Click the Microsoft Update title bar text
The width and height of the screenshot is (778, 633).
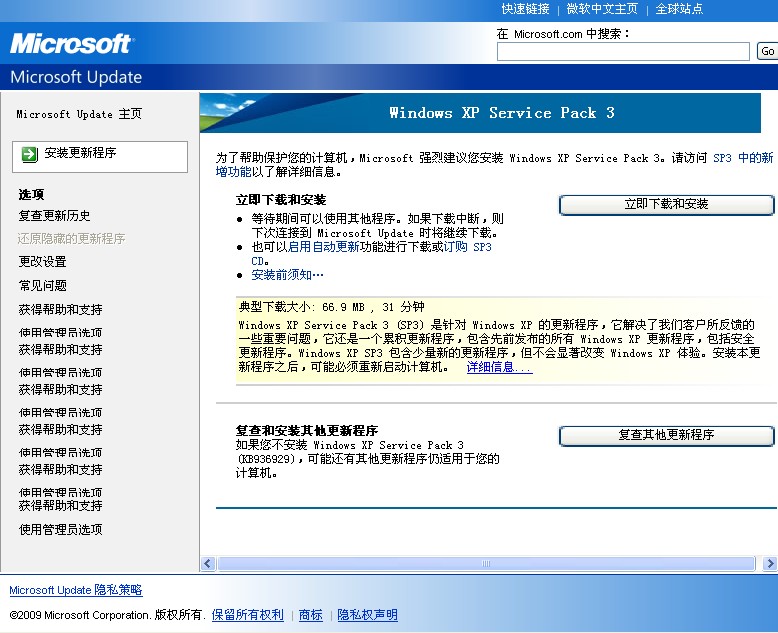pyautogui.click(x=76, y=77)
